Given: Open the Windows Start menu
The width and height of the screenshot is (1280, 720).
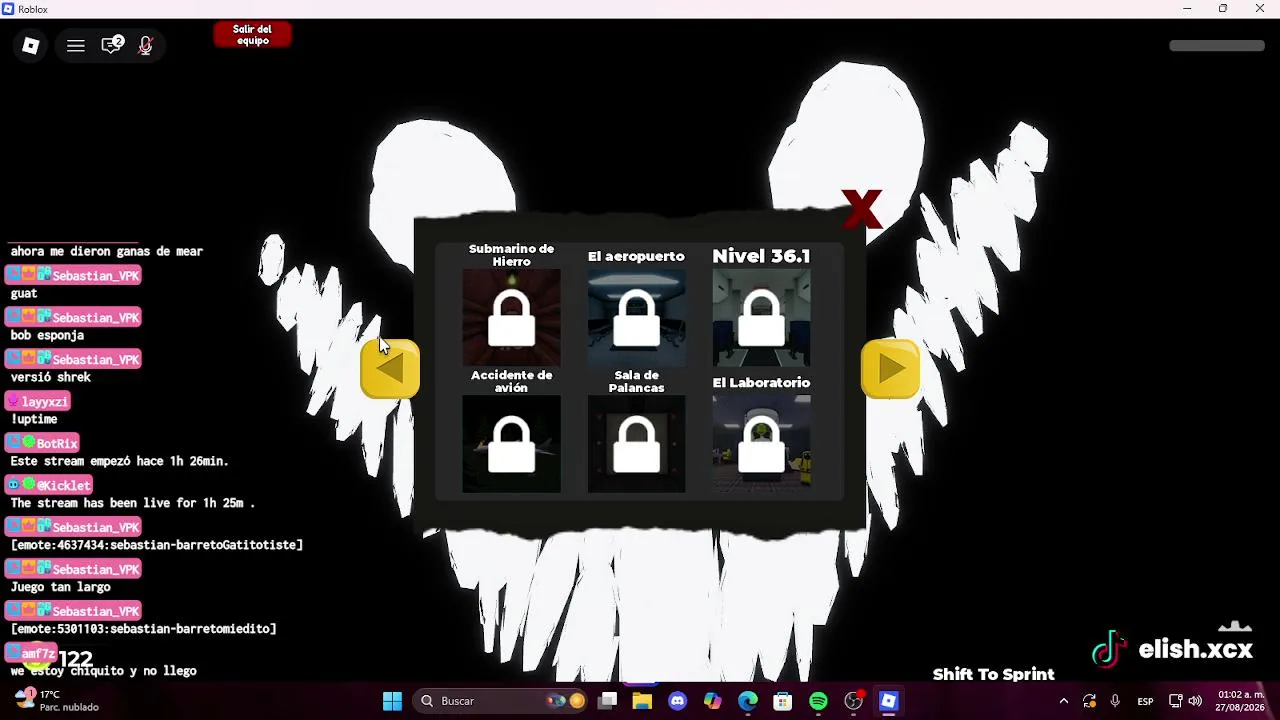Looking at the screenshot, I should click(x=392, y=701).
